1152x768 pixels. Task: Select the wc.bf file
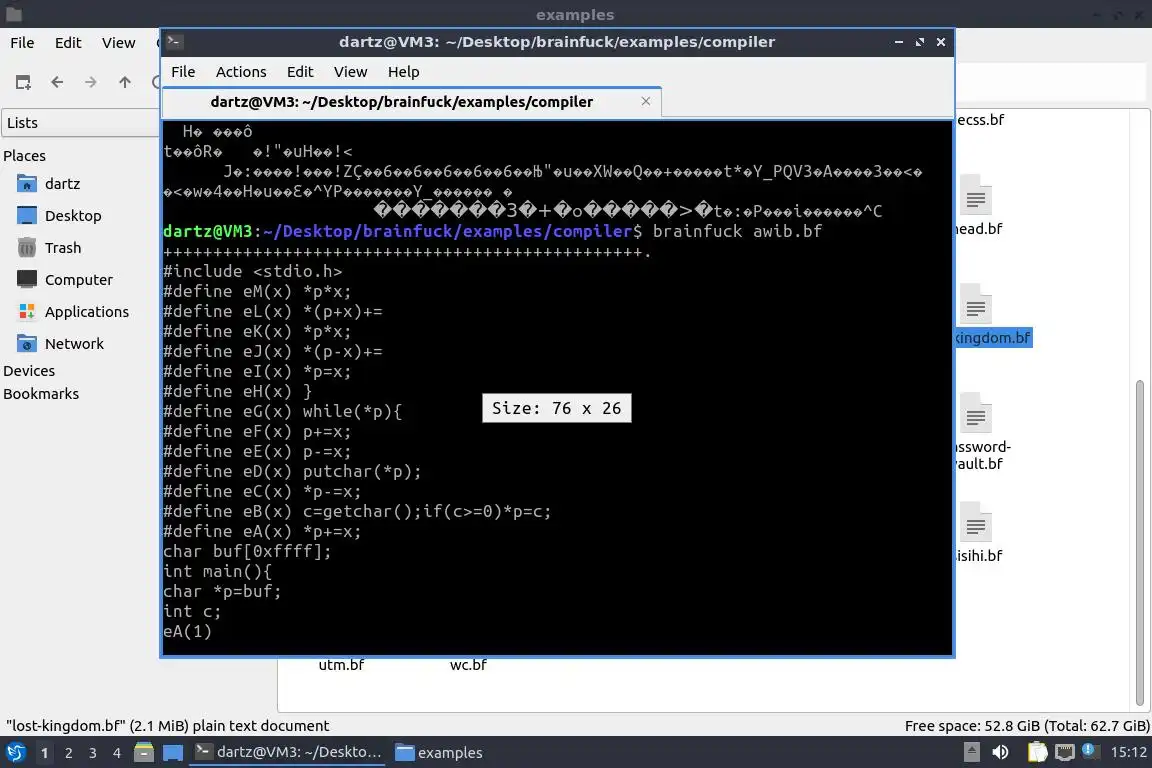pos(468,665)
